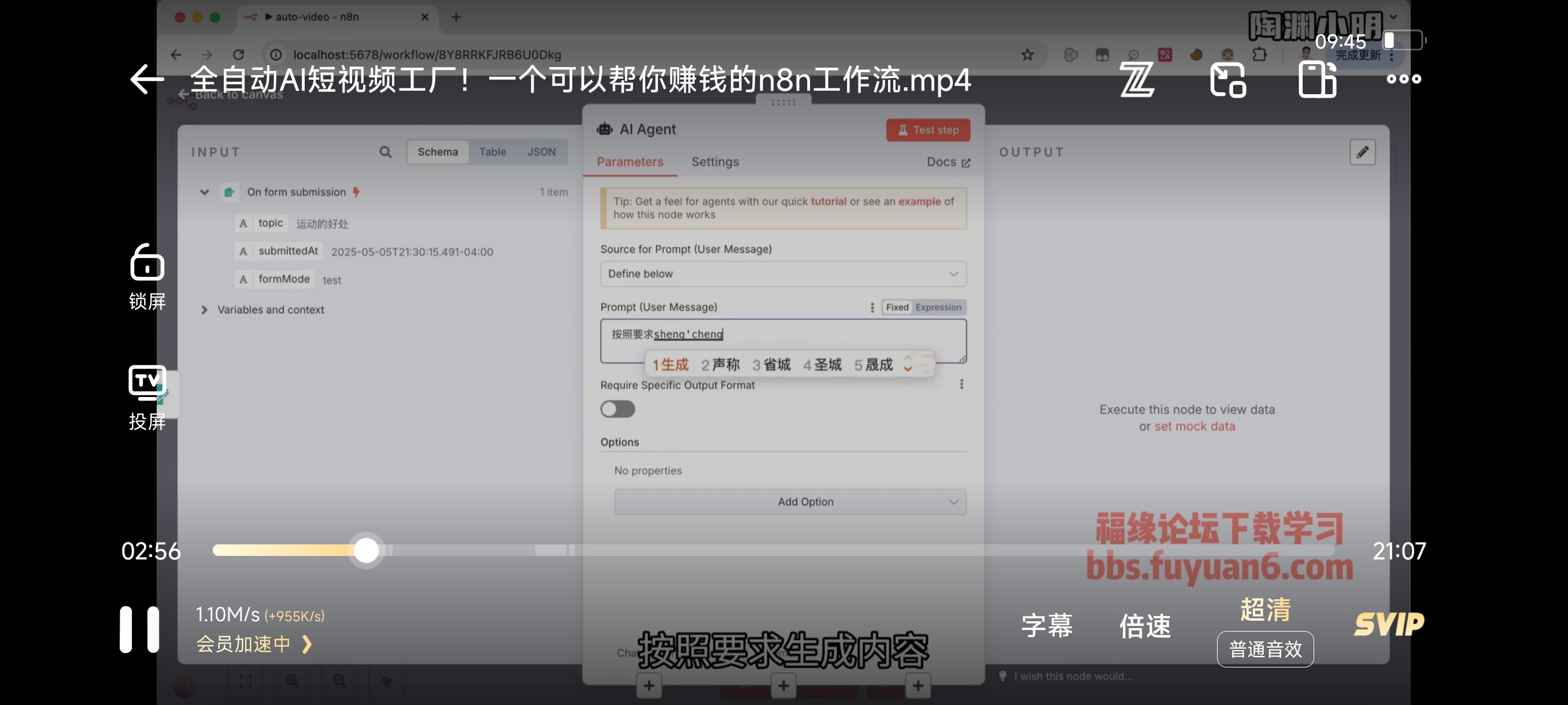Reload the browser page

tap(239, 55)
